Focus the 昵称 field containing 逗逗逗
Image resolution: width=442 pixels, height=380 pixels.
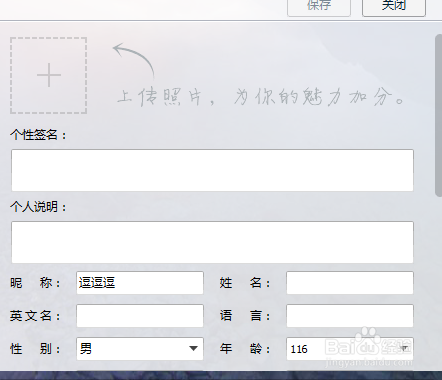[x=140, y=283]
